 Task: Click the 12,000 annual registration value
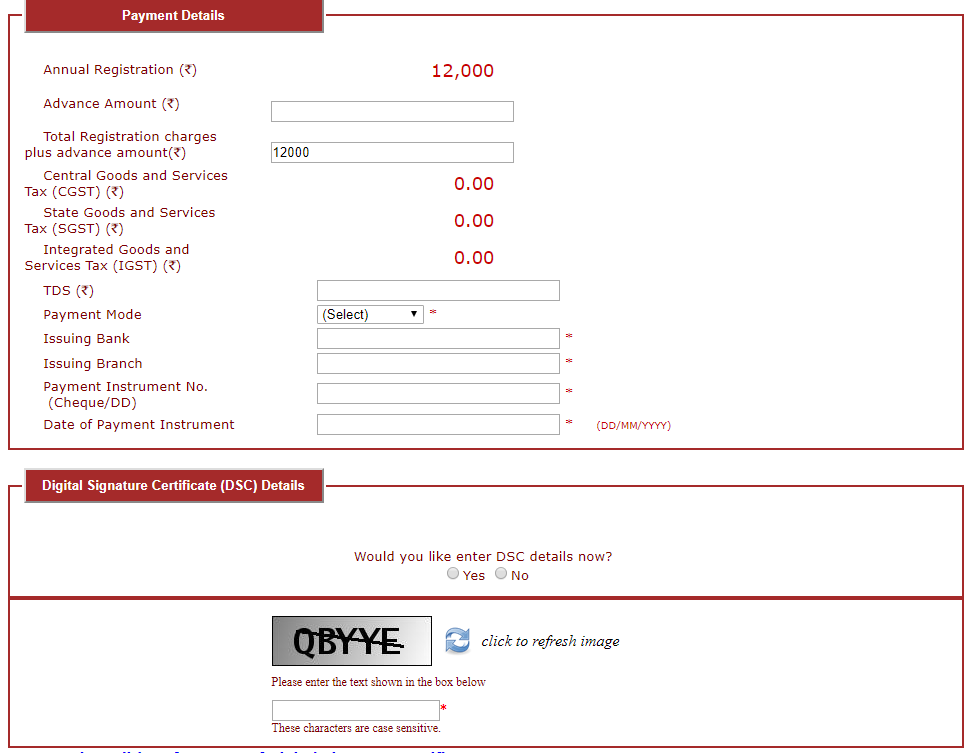(462, 70)
